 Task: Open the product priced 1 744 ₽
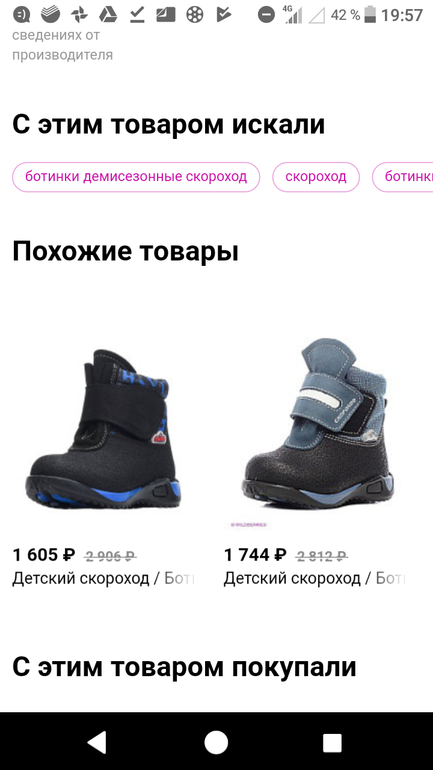point(255,555)
